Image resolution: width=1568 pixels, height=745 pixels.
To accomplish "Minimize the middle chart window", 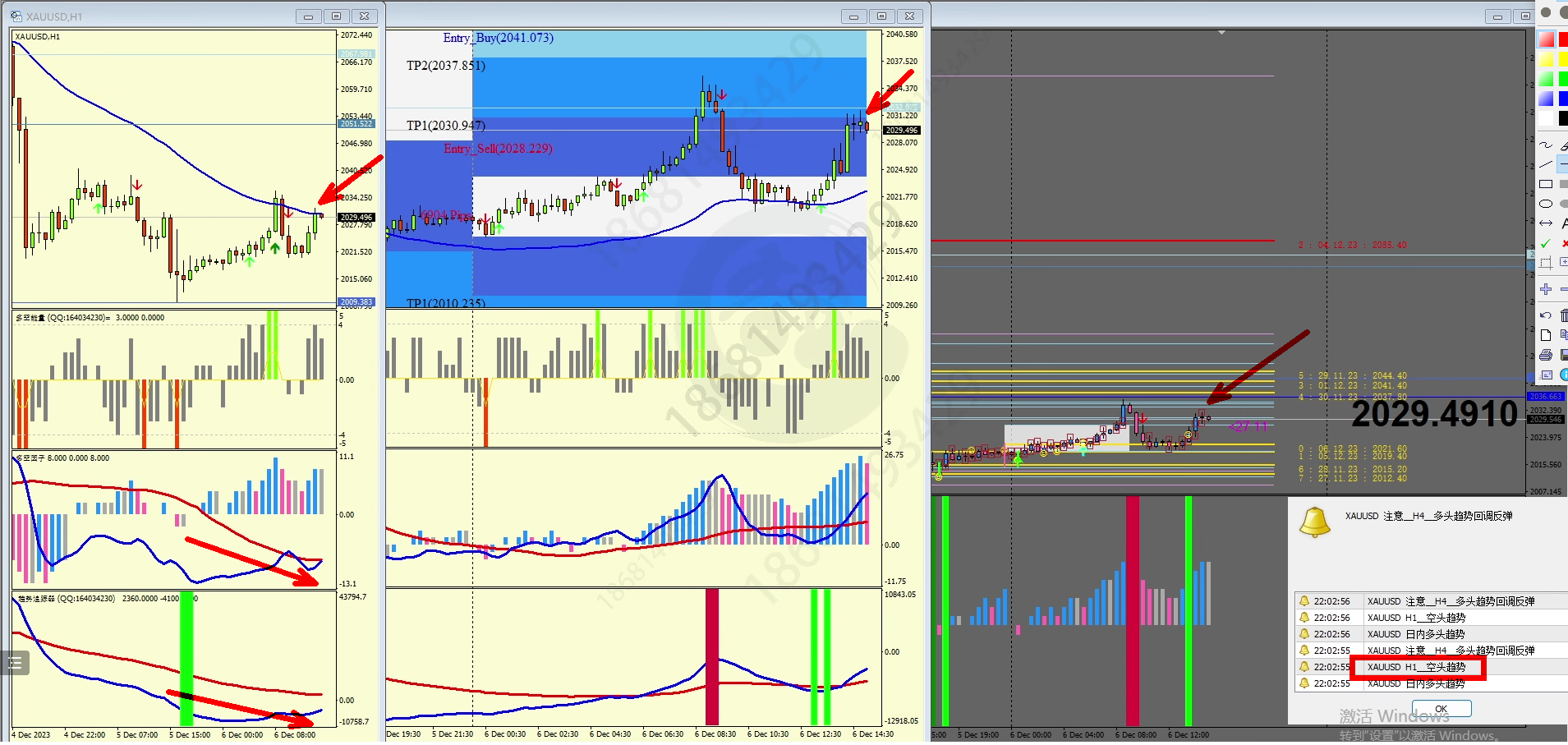I will 853,16.
